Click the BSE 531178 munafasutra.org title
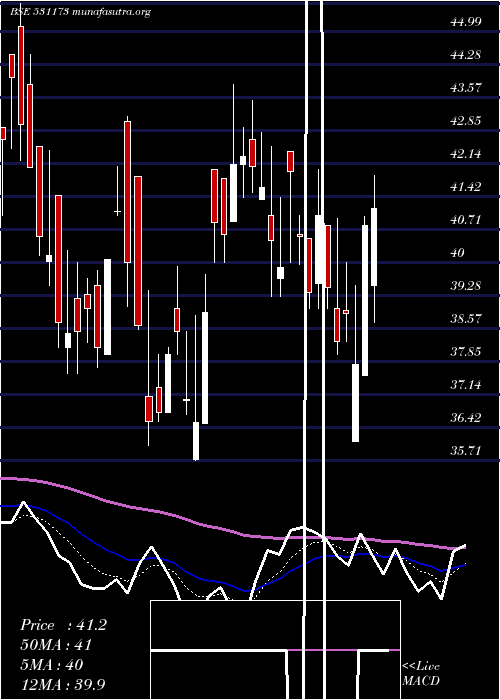This screenshot has width=500, height=700. click(80, 12)
